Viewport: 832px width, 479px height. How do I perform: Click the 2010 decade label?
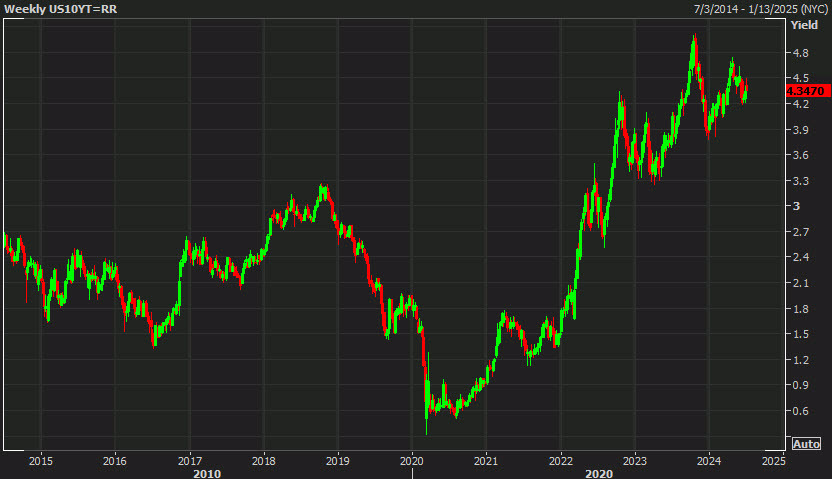coord(207,473)
